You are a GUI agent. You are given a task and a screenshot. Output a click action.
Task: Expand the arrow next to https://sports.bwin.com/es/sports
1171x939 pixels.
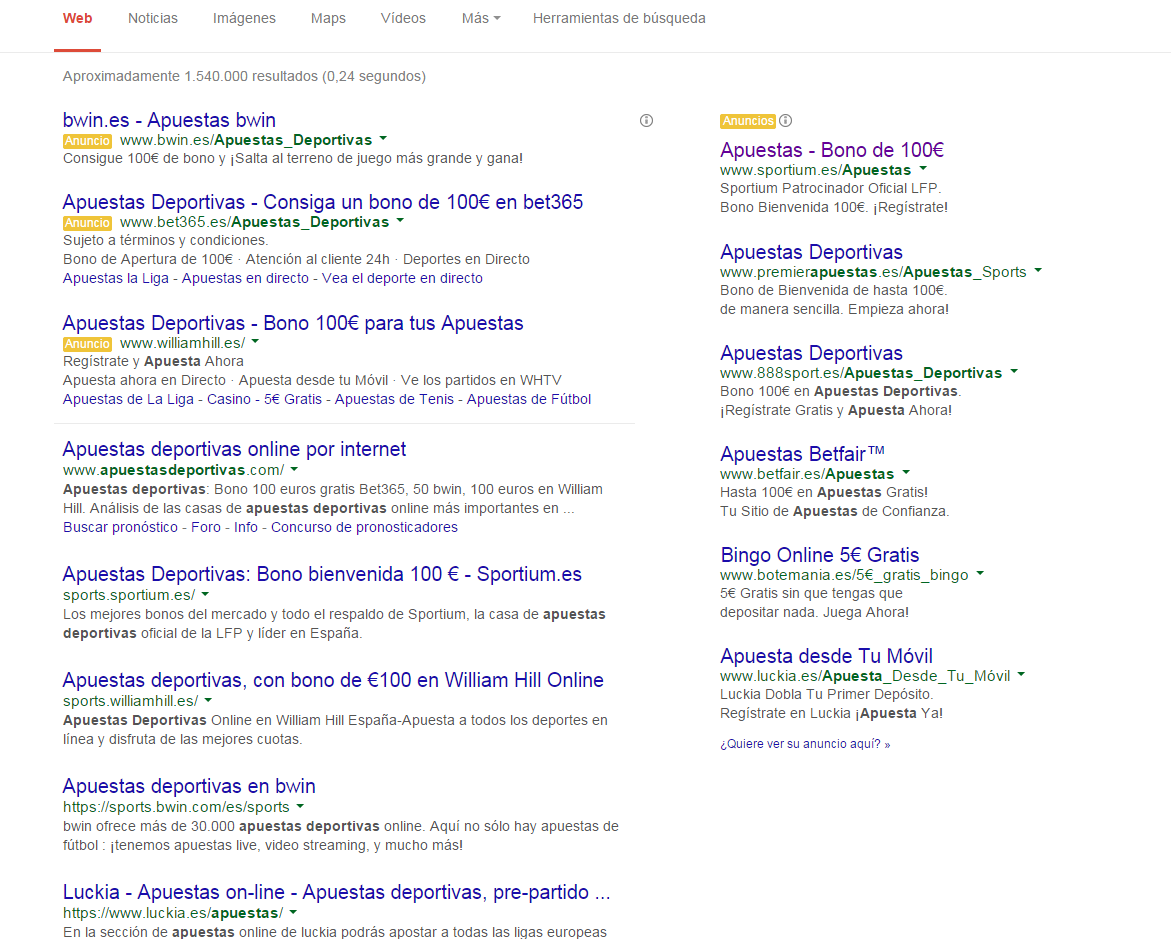[x=300, y=806]
